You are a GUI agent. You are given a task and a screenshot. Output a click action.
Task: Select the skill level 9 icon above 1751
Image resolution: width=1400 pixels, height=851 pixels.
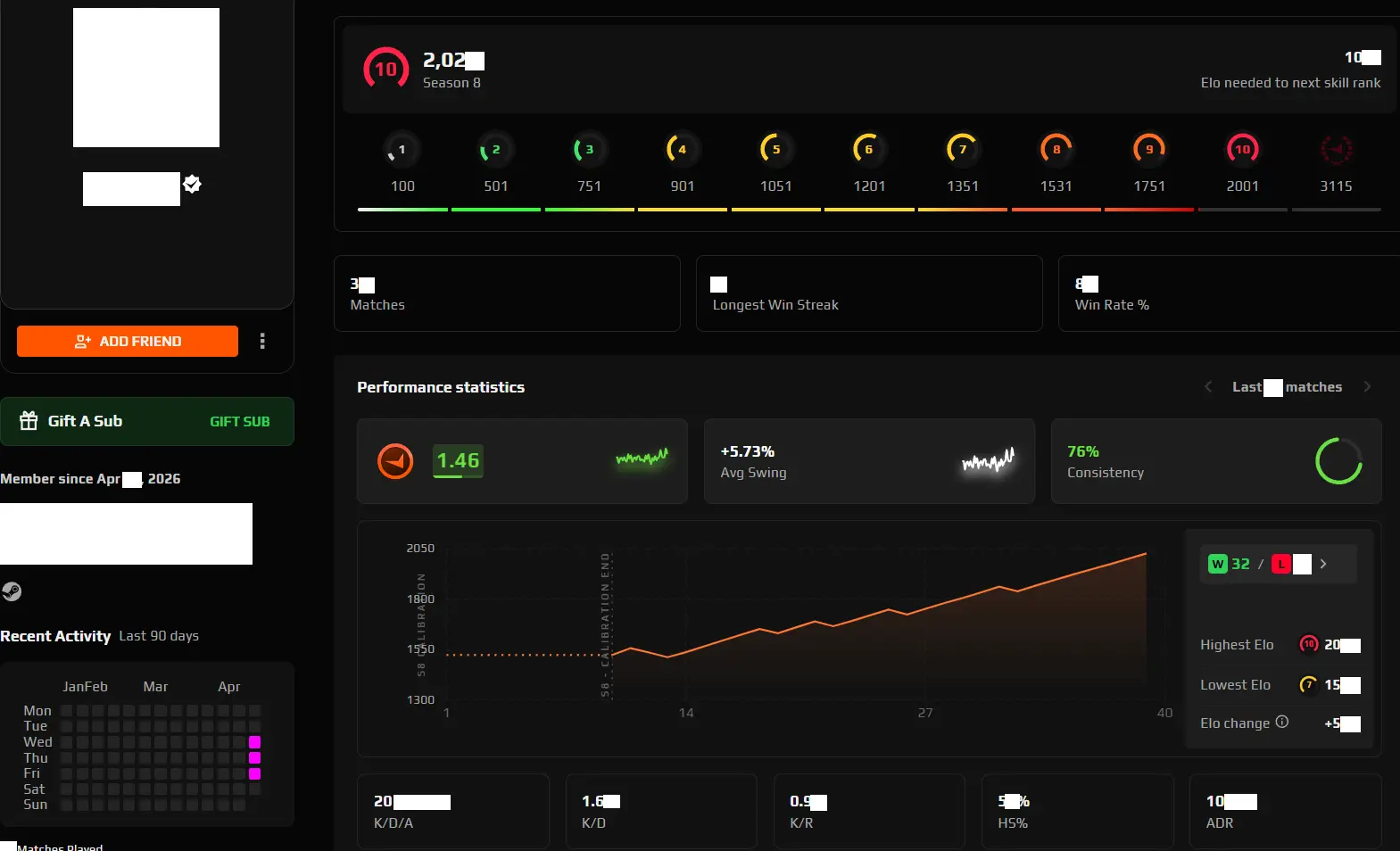pyautogui.click(x=1149, y=149)
